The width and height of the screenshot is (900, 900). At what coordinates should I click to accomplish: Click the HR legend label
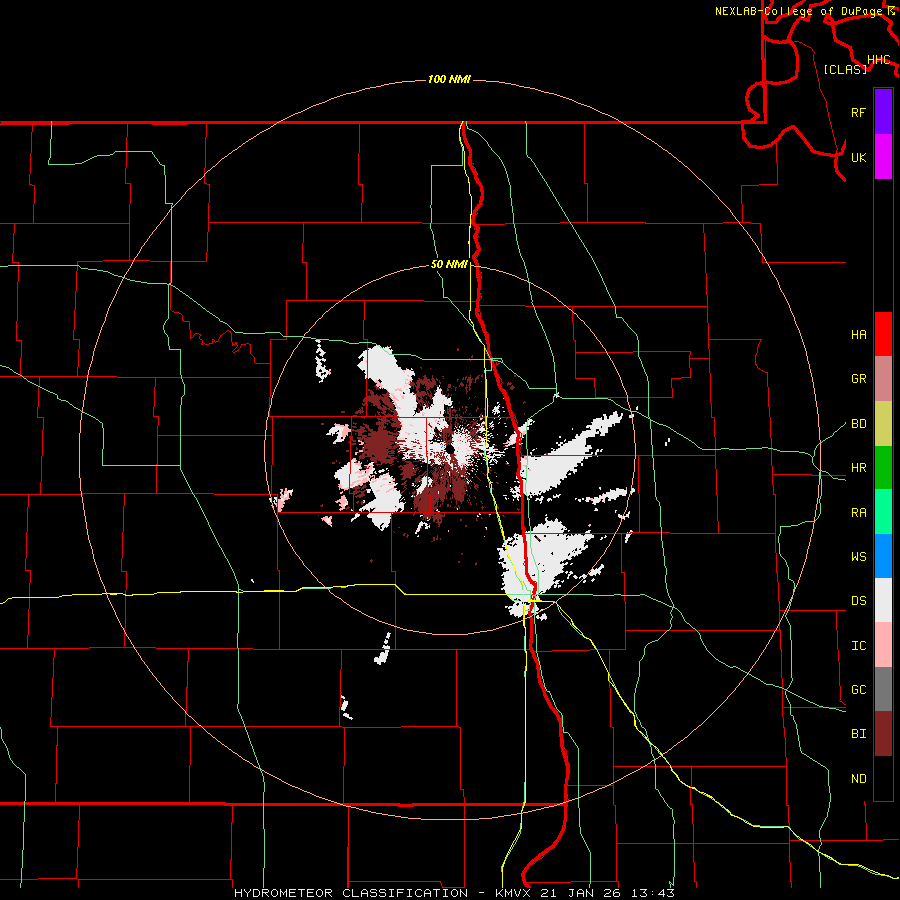tap(858, 468)
